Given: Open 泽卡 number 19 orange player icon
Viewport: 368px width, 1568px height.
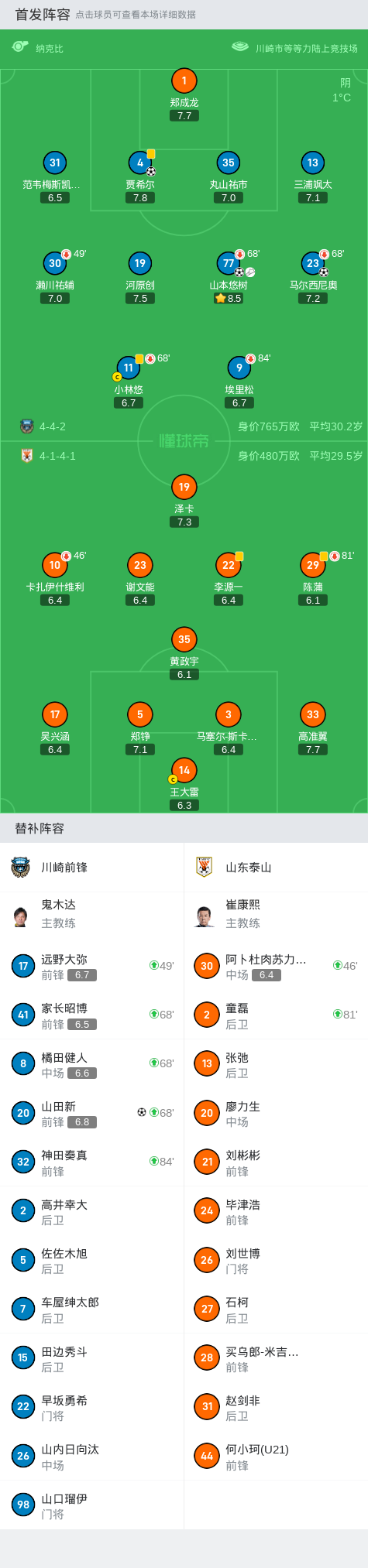Looking at the screenshot, I should pos(184,487).
